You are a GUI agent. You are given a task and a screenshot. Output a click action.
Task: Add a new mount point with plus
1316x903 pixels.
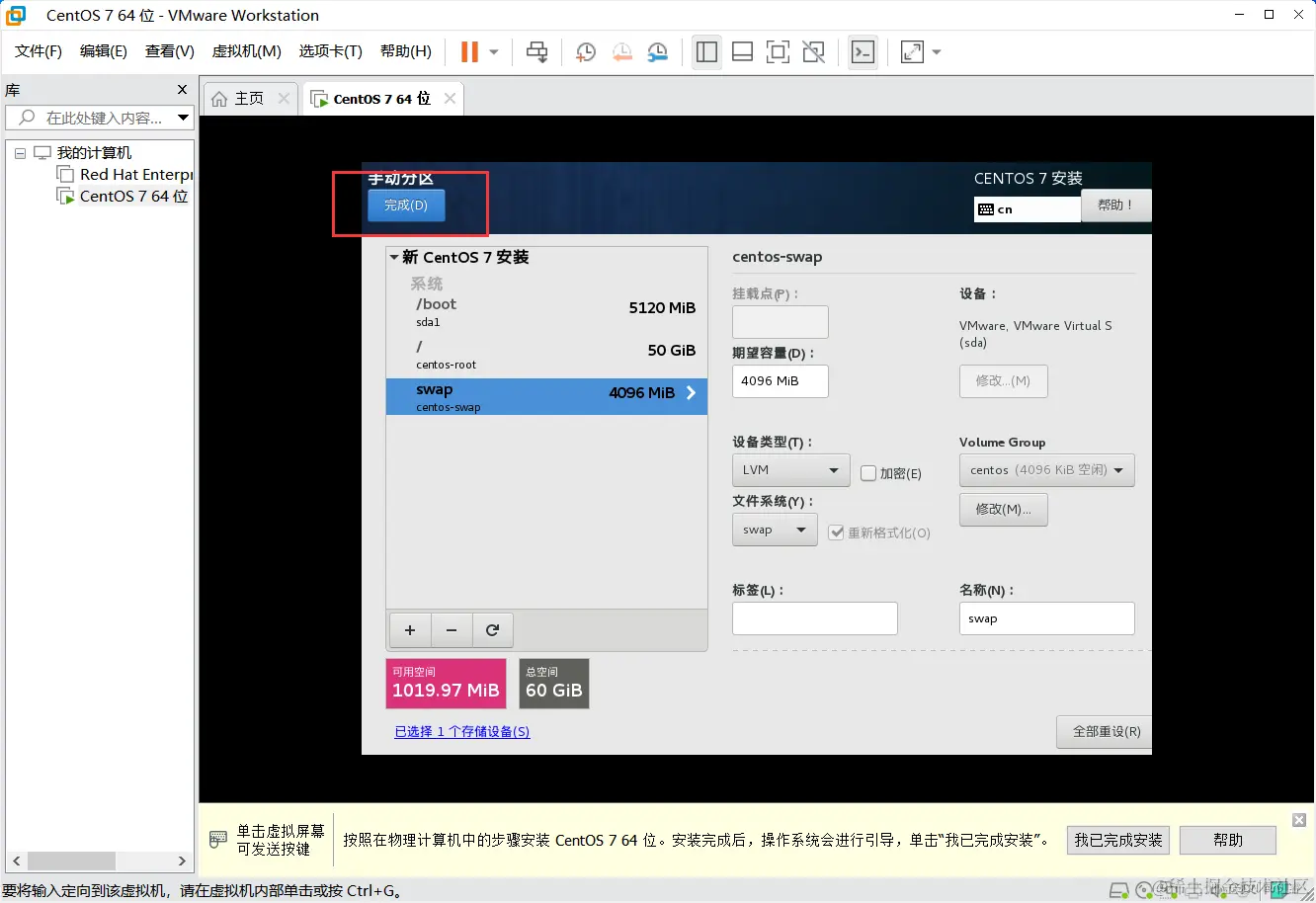pyautogui.click(x=410, y=630)
